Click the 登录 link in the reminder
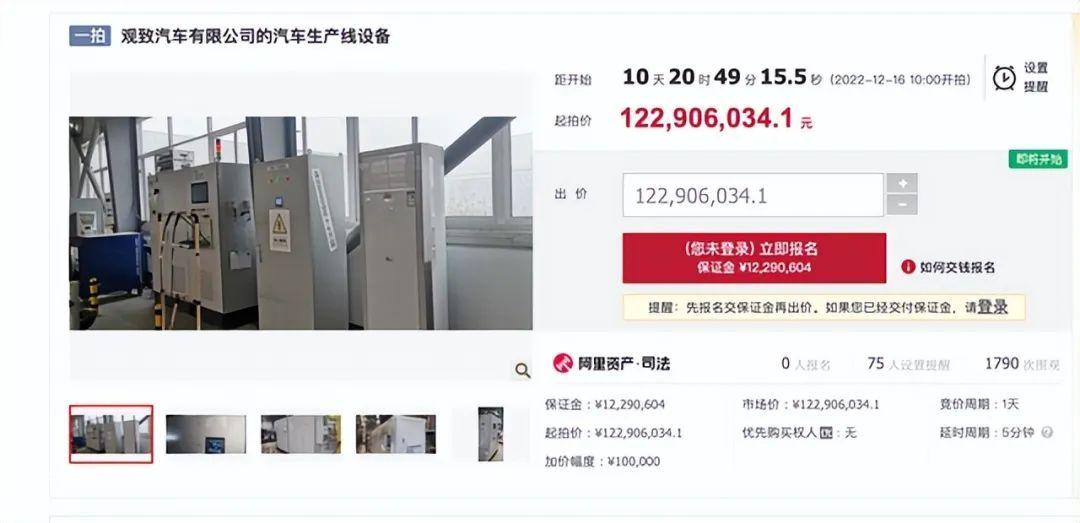This screenshot has width=1080, height=523. [993, 307]
